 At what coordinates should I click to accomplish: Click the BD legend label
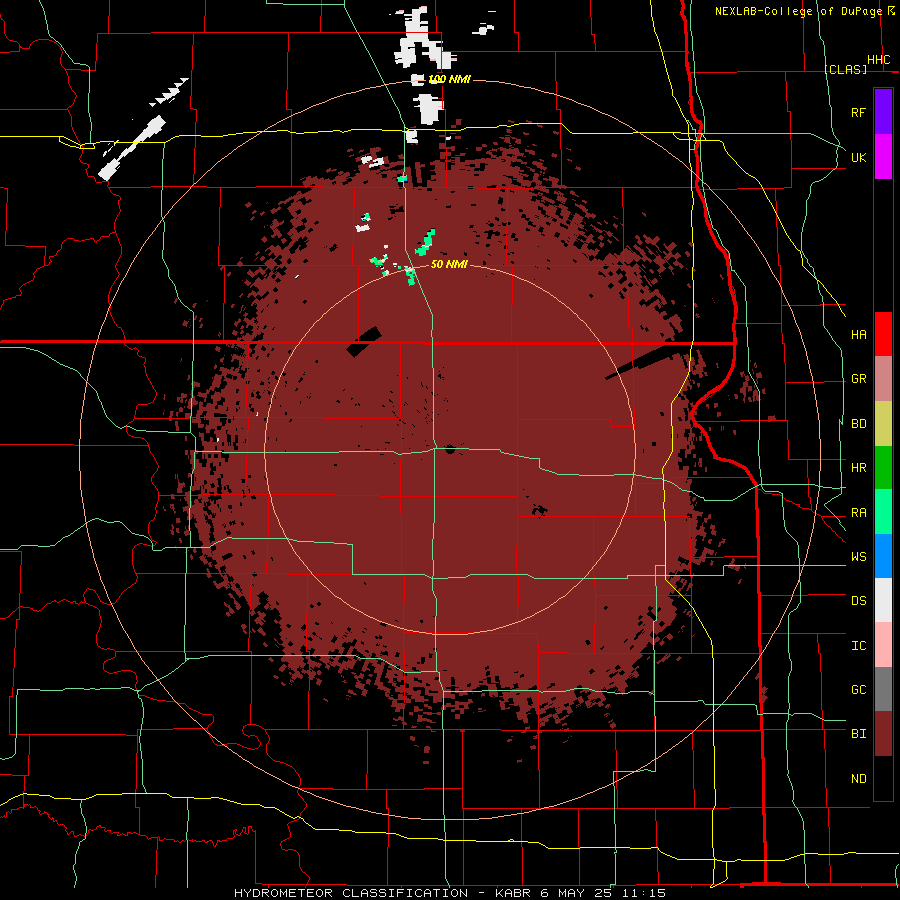[x=859, y=424]
